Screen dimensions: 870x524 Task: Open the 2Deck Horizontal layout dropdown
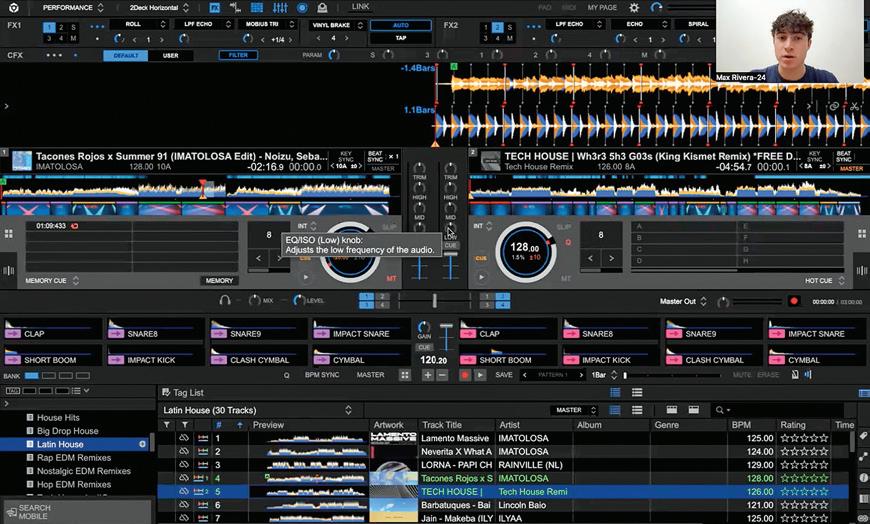158,7
